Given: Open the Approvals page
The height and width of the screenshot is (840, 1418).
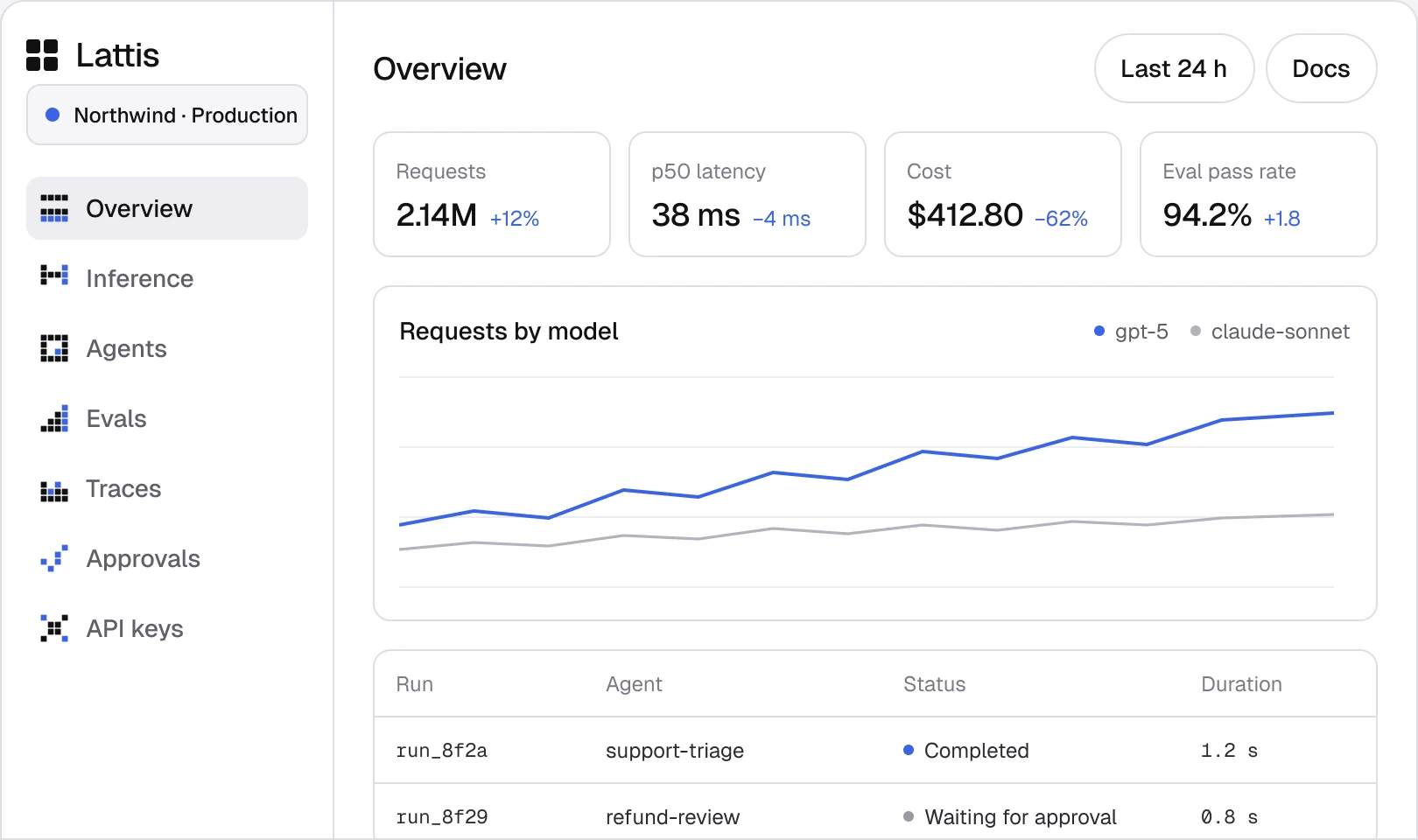Looking at the screenshot, I should pos(167,558).
